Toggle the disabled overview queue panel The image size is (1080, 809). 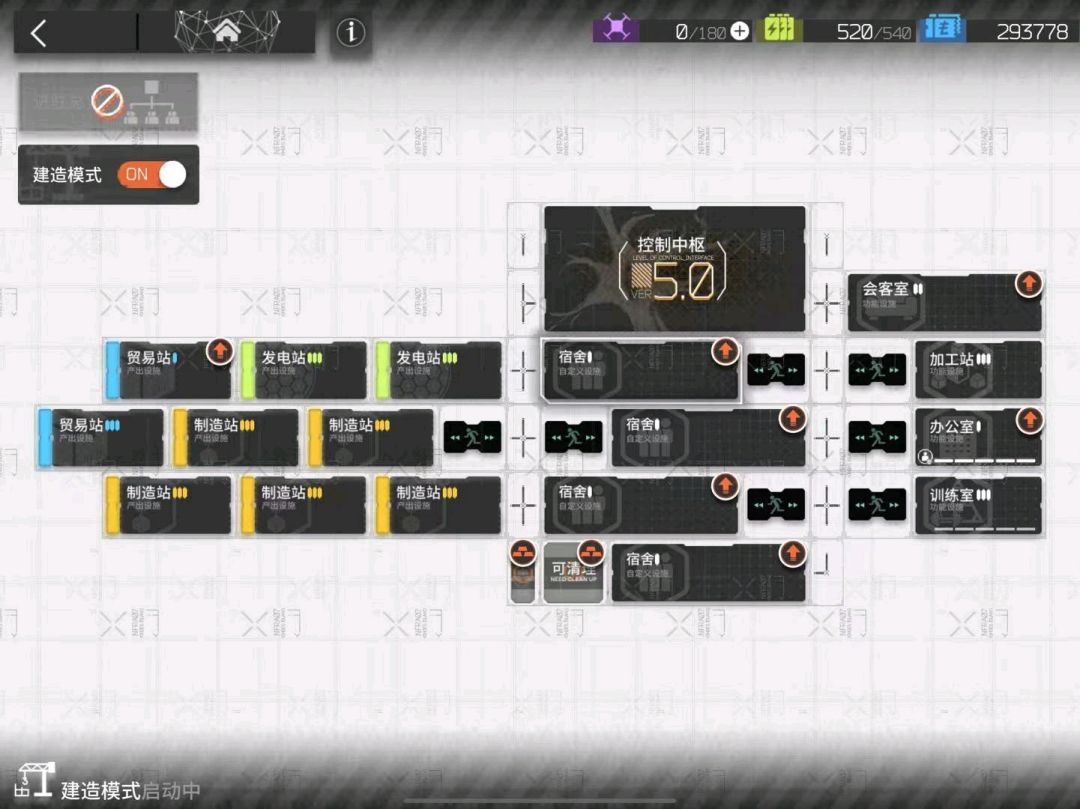coord(108,102)
